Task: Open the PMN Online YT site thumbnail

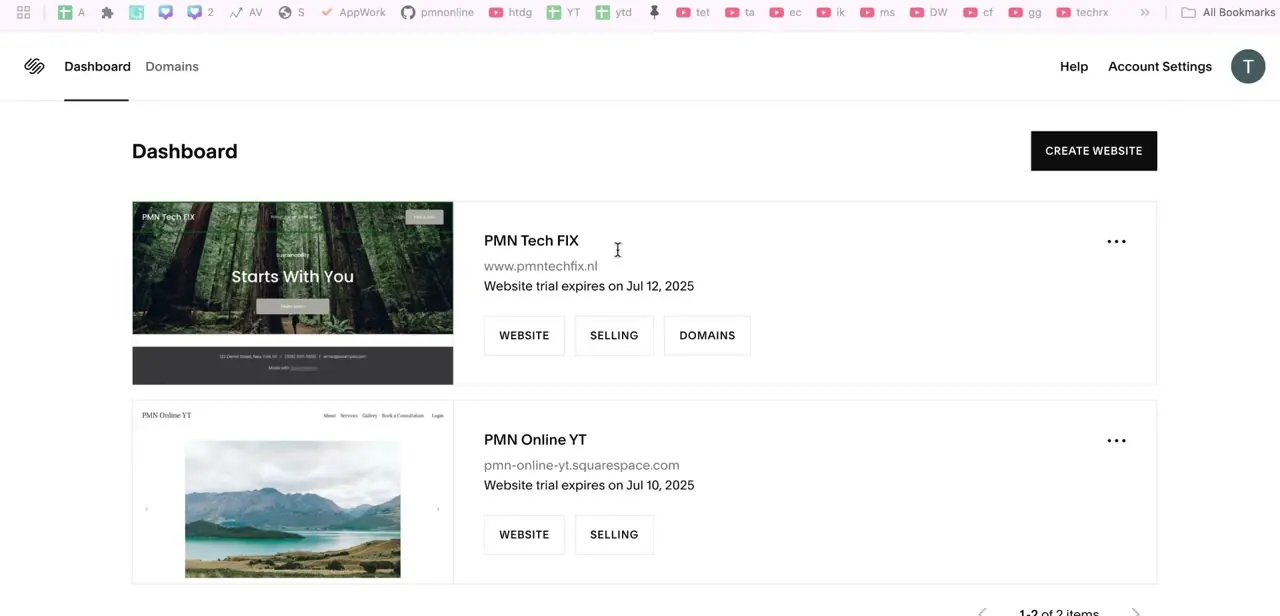Action: pyautogui.click(x=293, y=492)
